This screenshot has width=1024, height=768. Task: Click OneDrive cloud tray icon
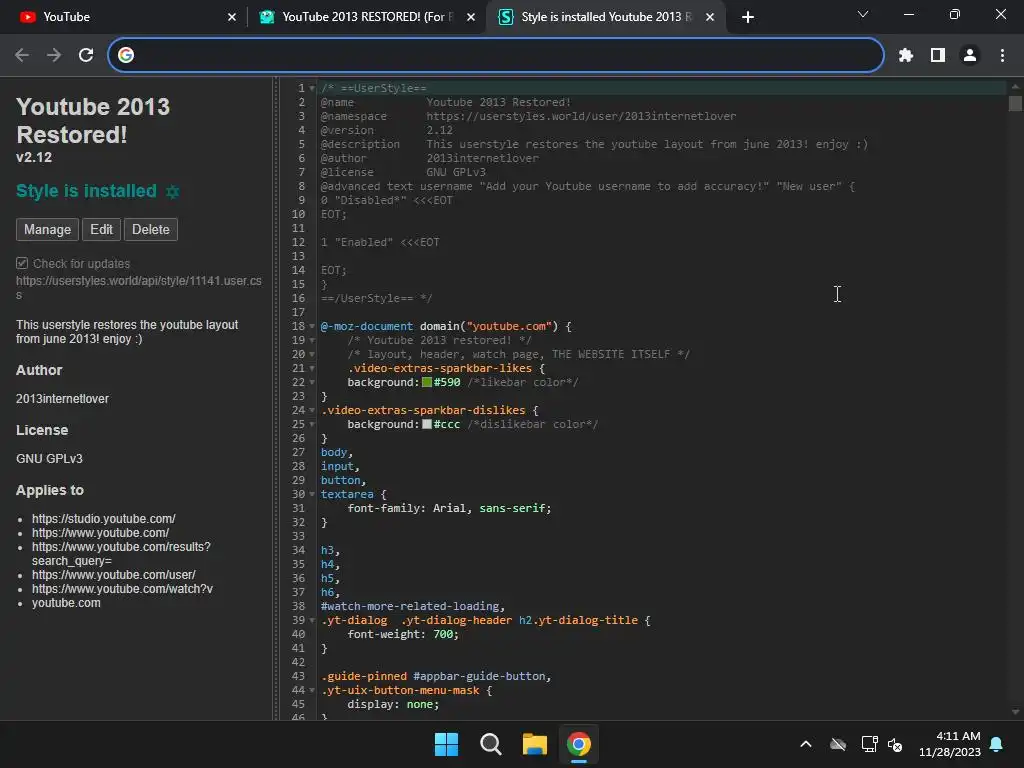838,744
